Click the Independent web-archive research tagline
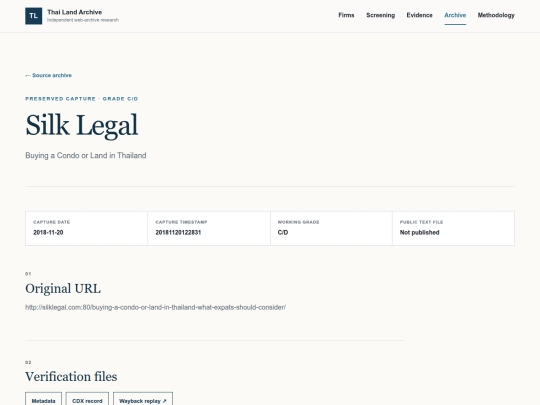Screen dimensions: 540x405 [83, 20]
